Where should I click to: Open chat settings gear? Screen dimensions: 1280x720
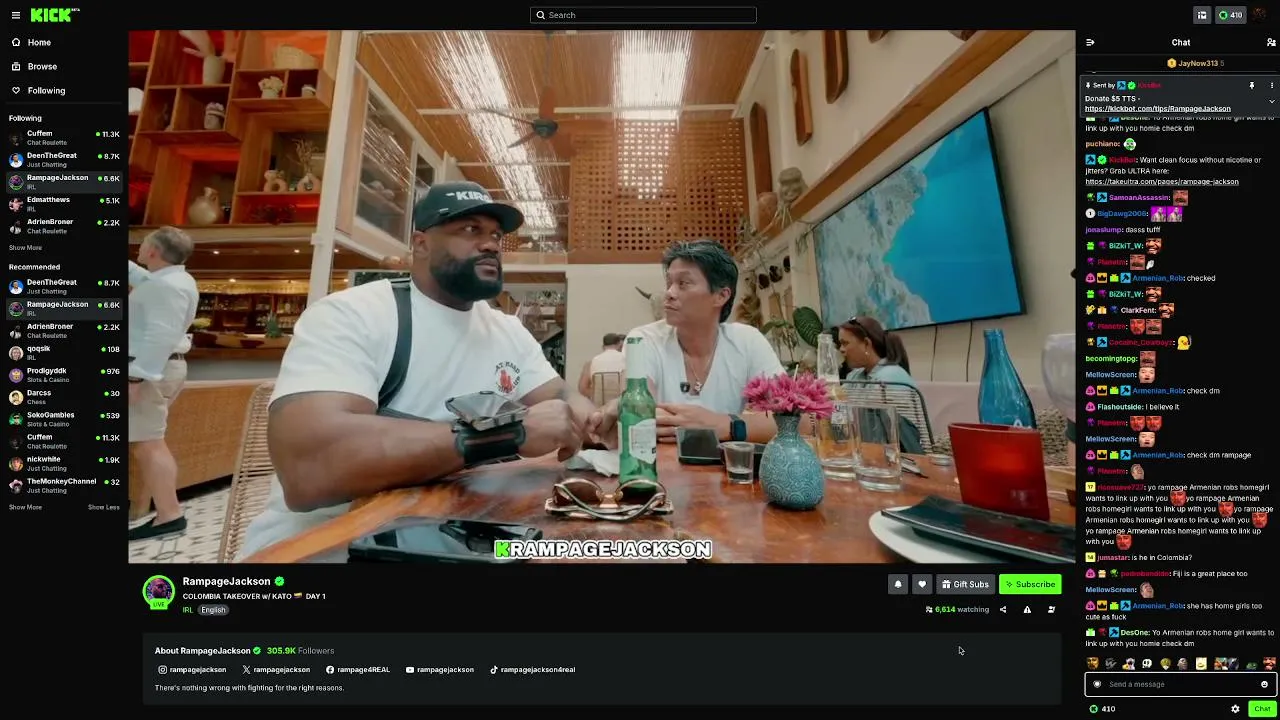[x=1235, y=709]
